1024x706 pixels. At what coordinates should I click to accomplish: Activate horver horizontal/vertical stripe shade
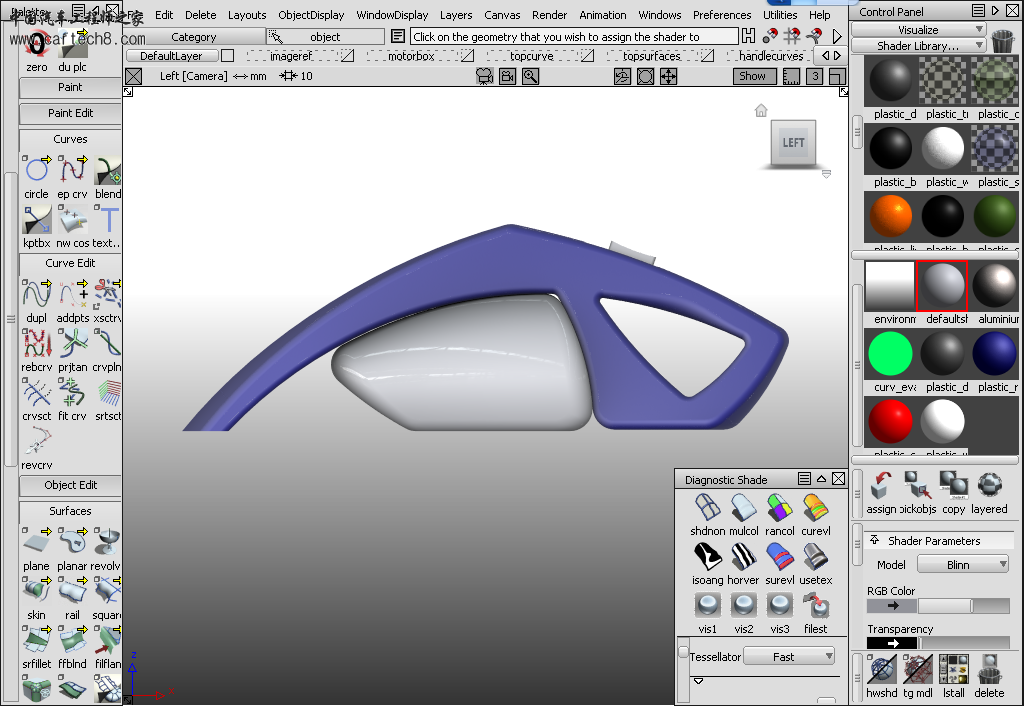(x=744, y=556)
